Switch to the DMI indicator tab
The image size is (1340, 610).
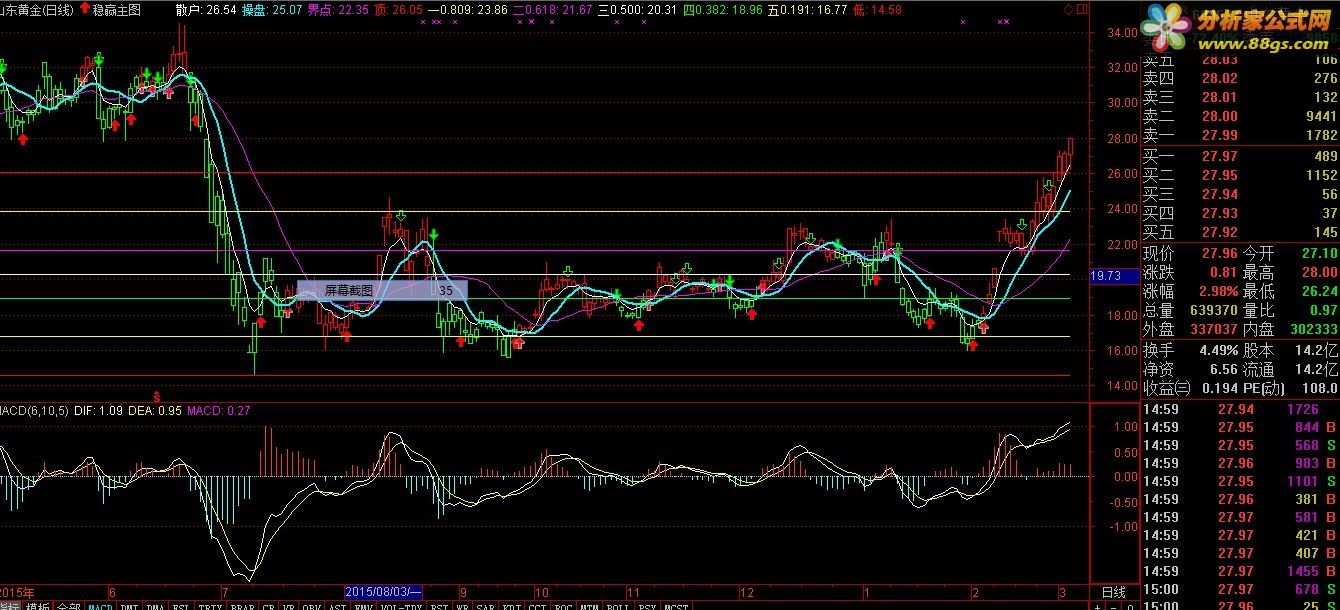129,606
